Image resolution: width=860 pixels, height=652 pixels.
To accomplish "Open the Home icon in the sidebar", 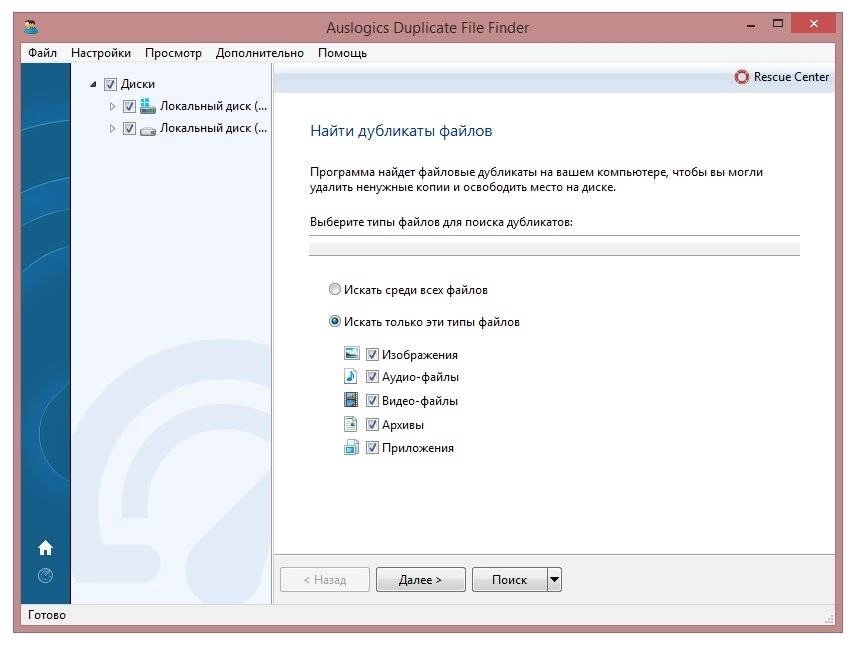I will (46, 547).
